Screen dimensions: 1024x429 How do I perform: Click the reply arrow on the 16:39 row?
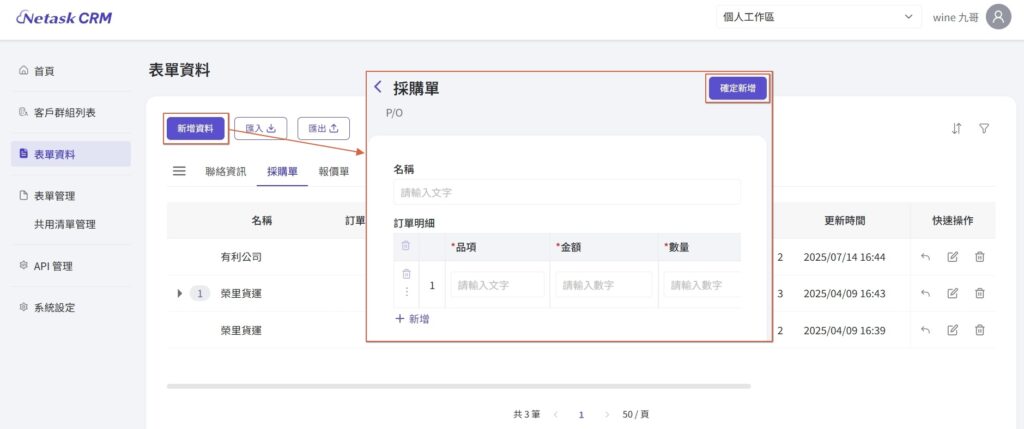(925, 330)
